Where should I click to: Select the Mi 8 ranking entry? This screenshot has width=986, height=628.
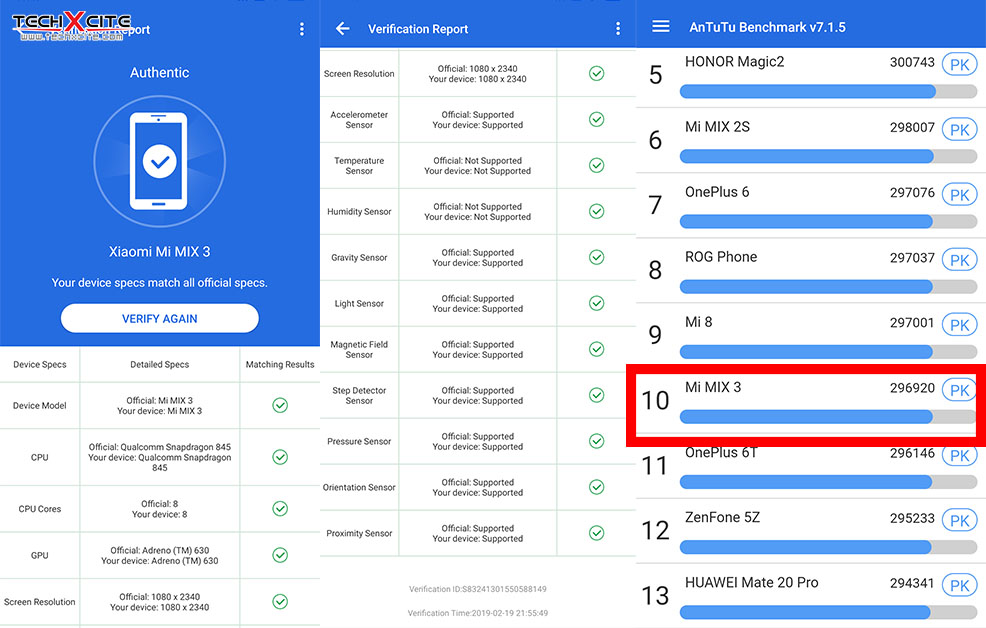tap(811, 336)
